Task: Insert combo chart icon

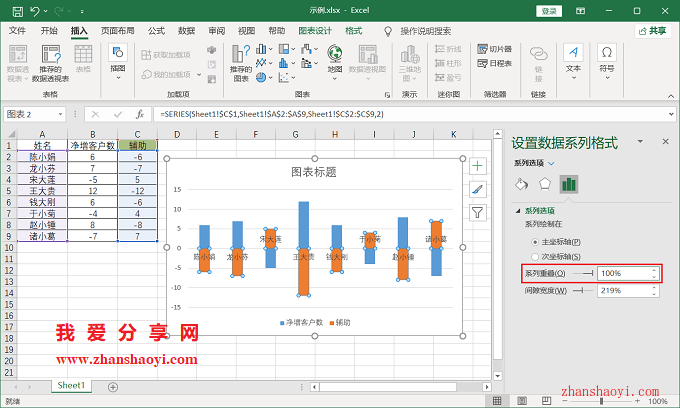Action: (309, 63)
